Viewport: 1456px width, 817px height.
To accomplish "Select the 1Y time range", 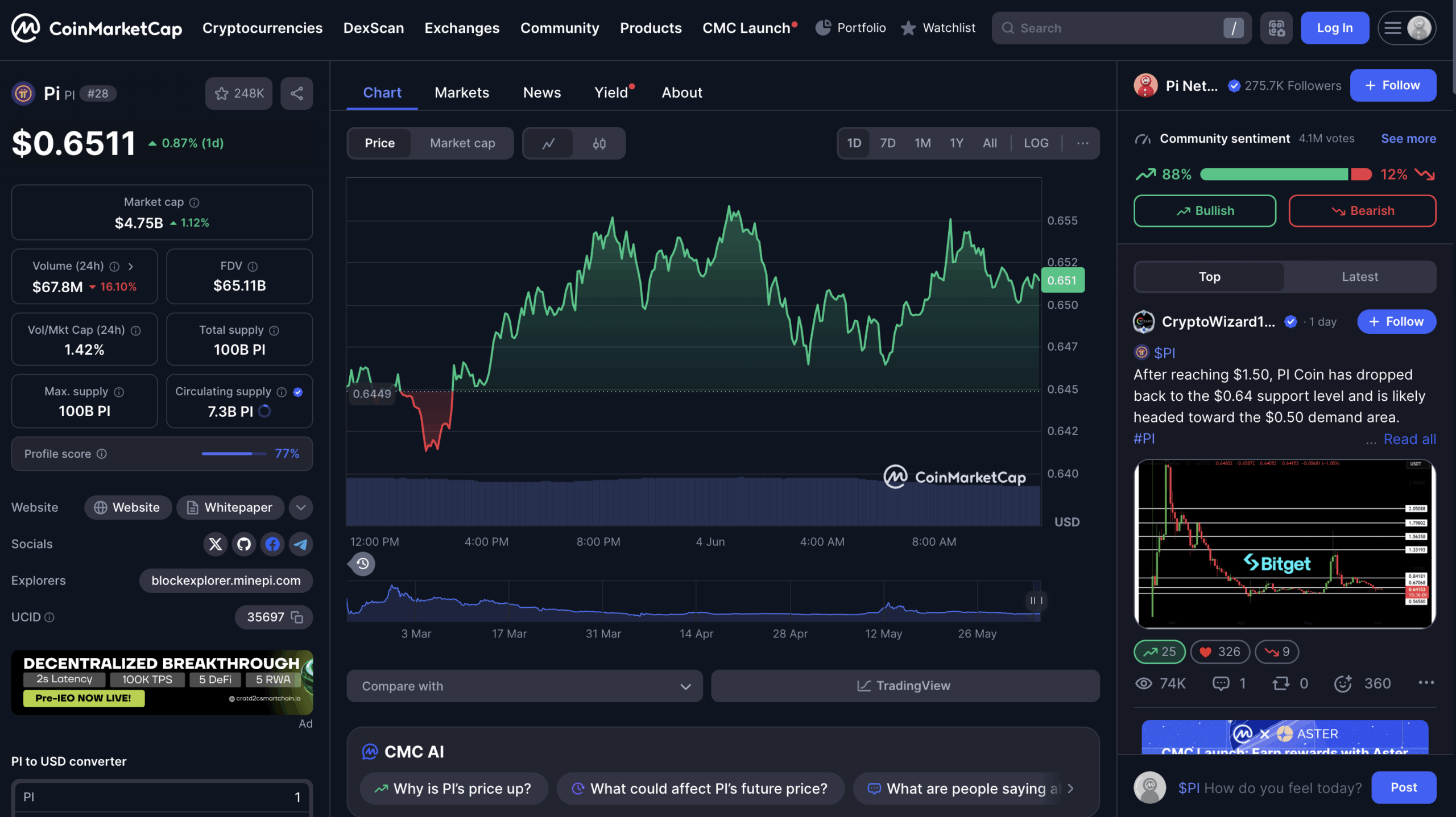I will click(x=956, y=143).
